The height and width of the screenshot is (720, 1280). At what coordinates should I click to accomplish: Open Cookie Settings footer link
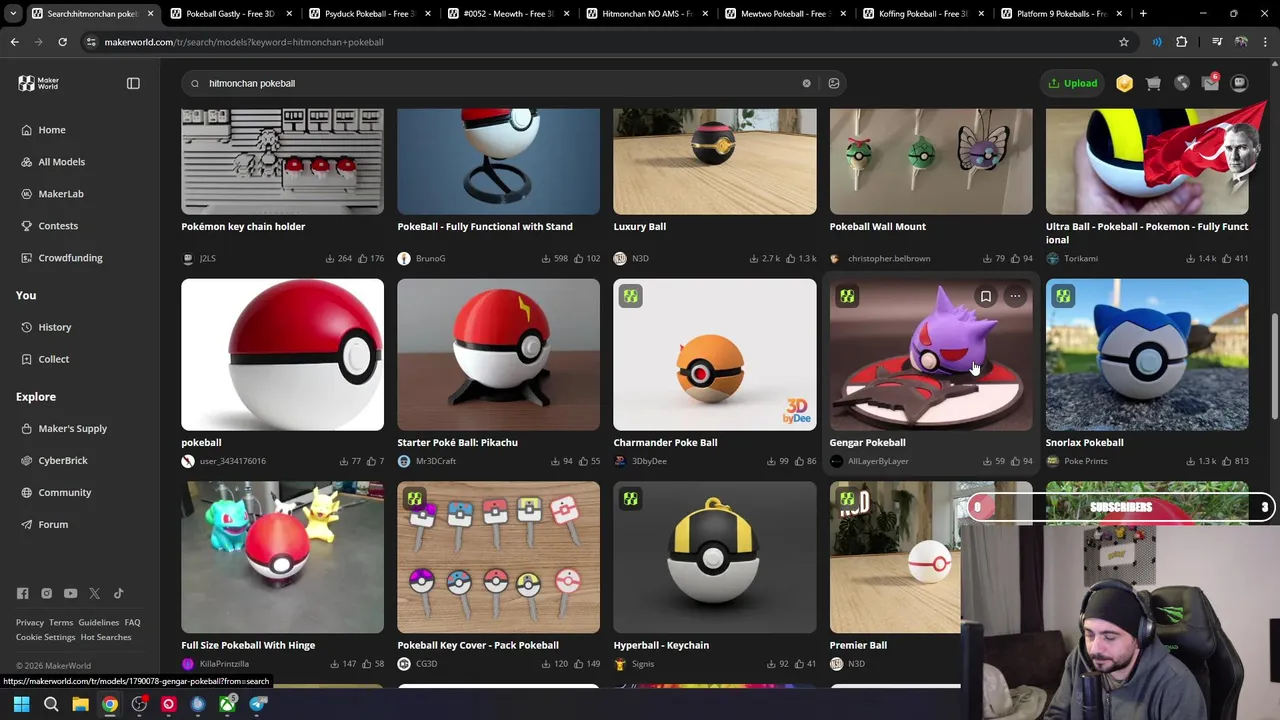(45, 637)
